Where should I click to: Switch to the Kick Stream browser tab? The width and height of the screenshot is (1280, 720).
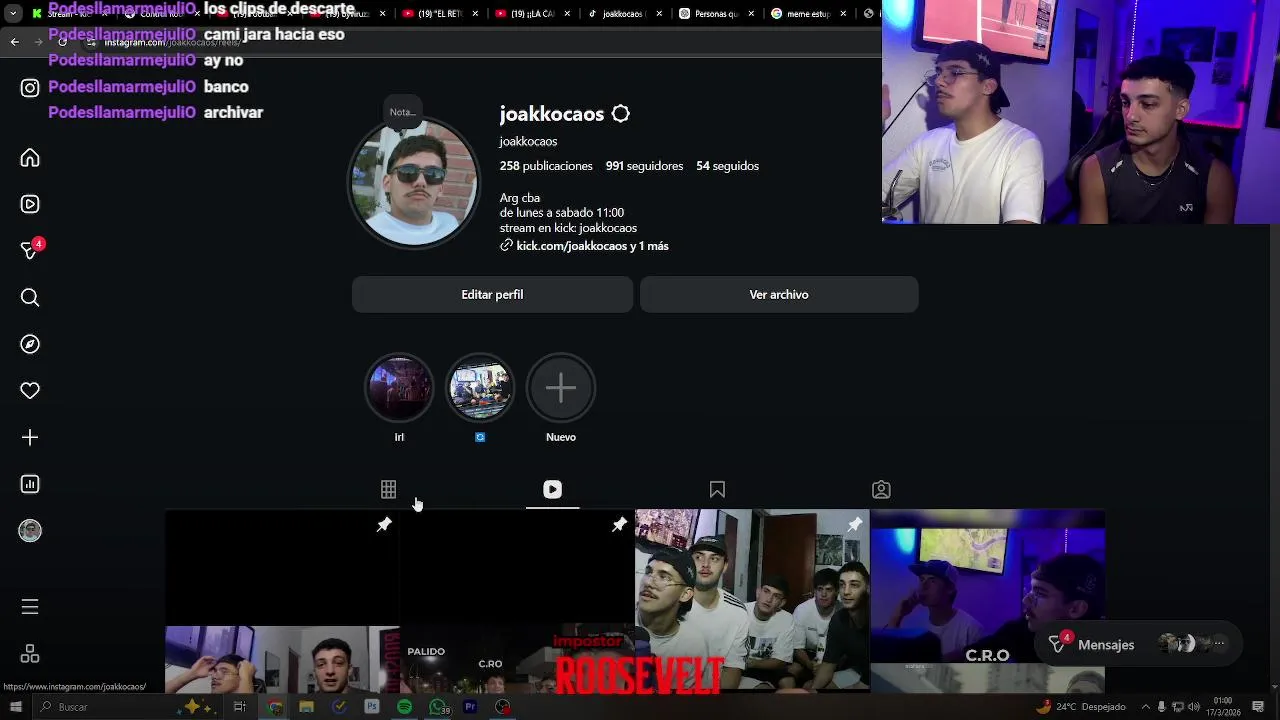[68, 14]
